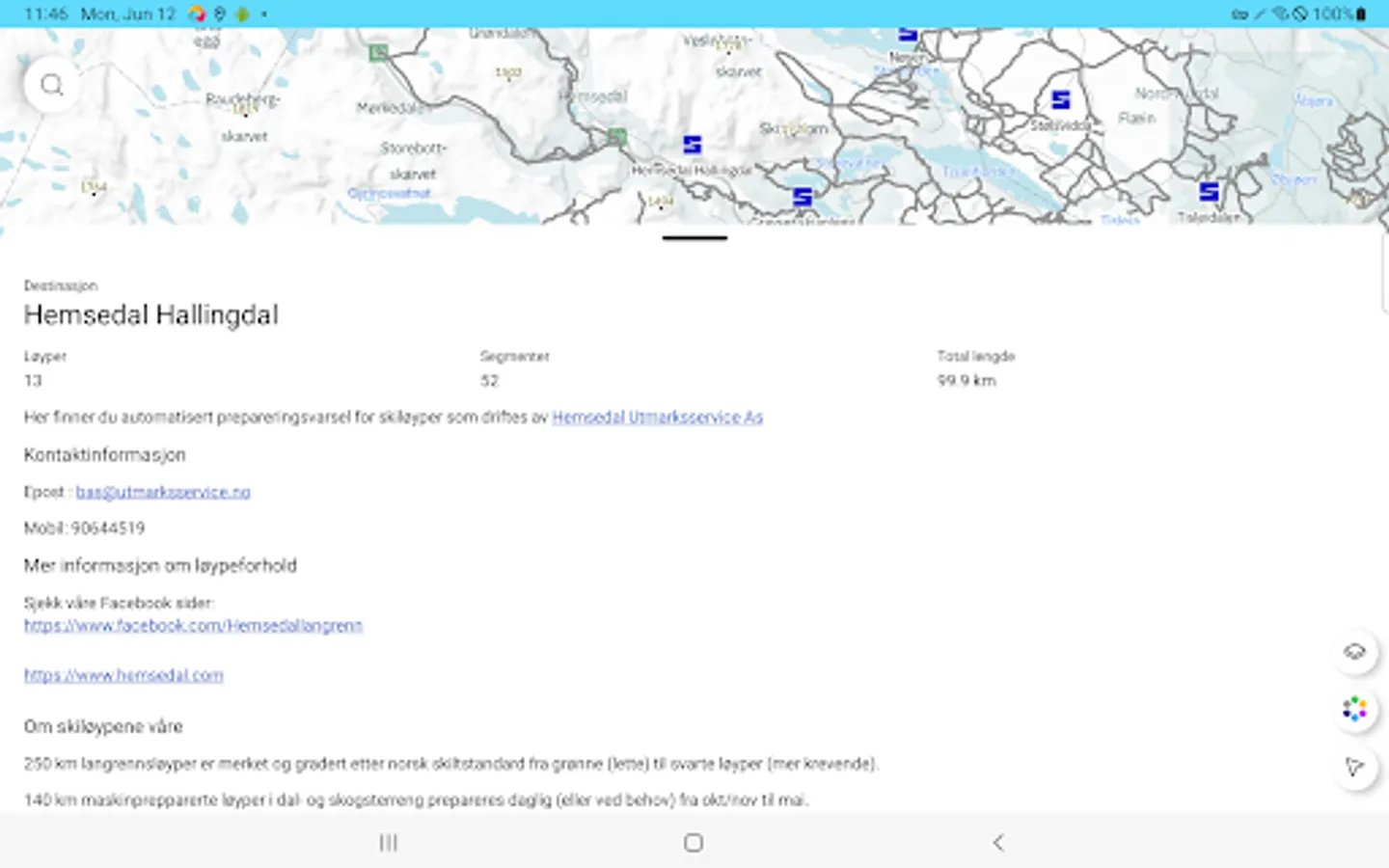Tap the Flæin map label
The width and height of the screenshot is (1389, 868).
point(1136,118)
